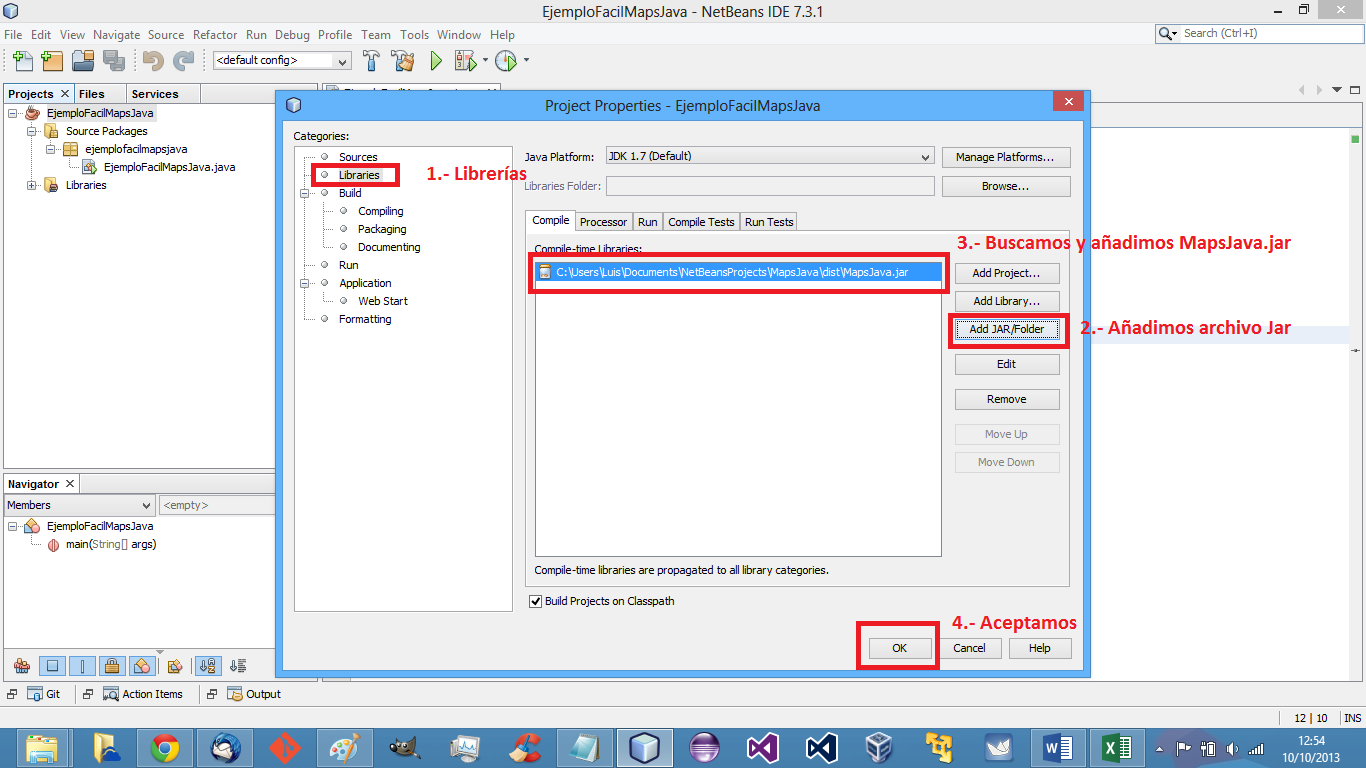1366x768 pixels.
Task: Collapse the EjemploFacilMapsJava project node
Action: point(12,113)
